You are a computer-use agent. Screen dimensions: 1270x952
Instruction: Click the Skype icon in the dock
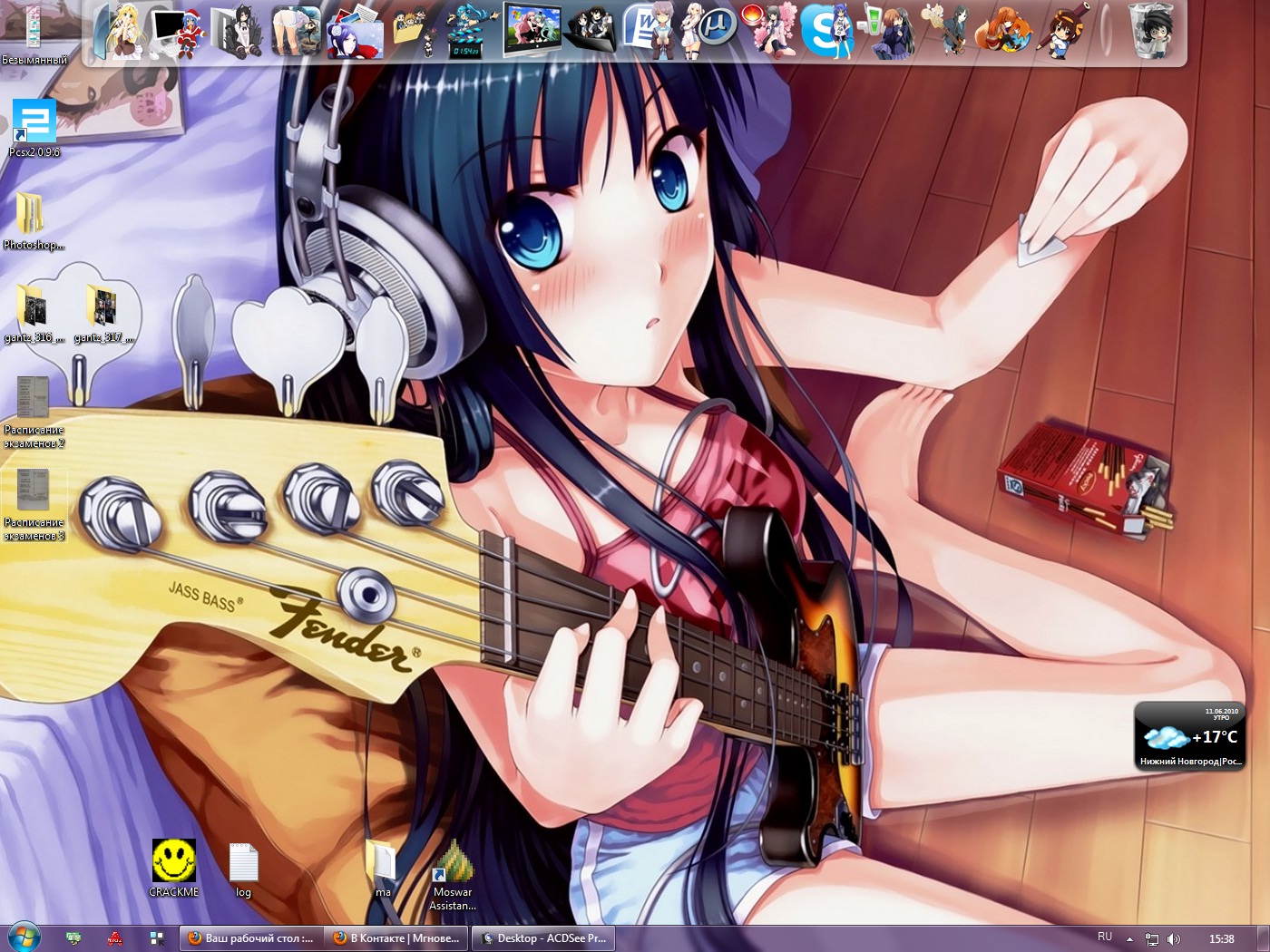pos(828,31)
